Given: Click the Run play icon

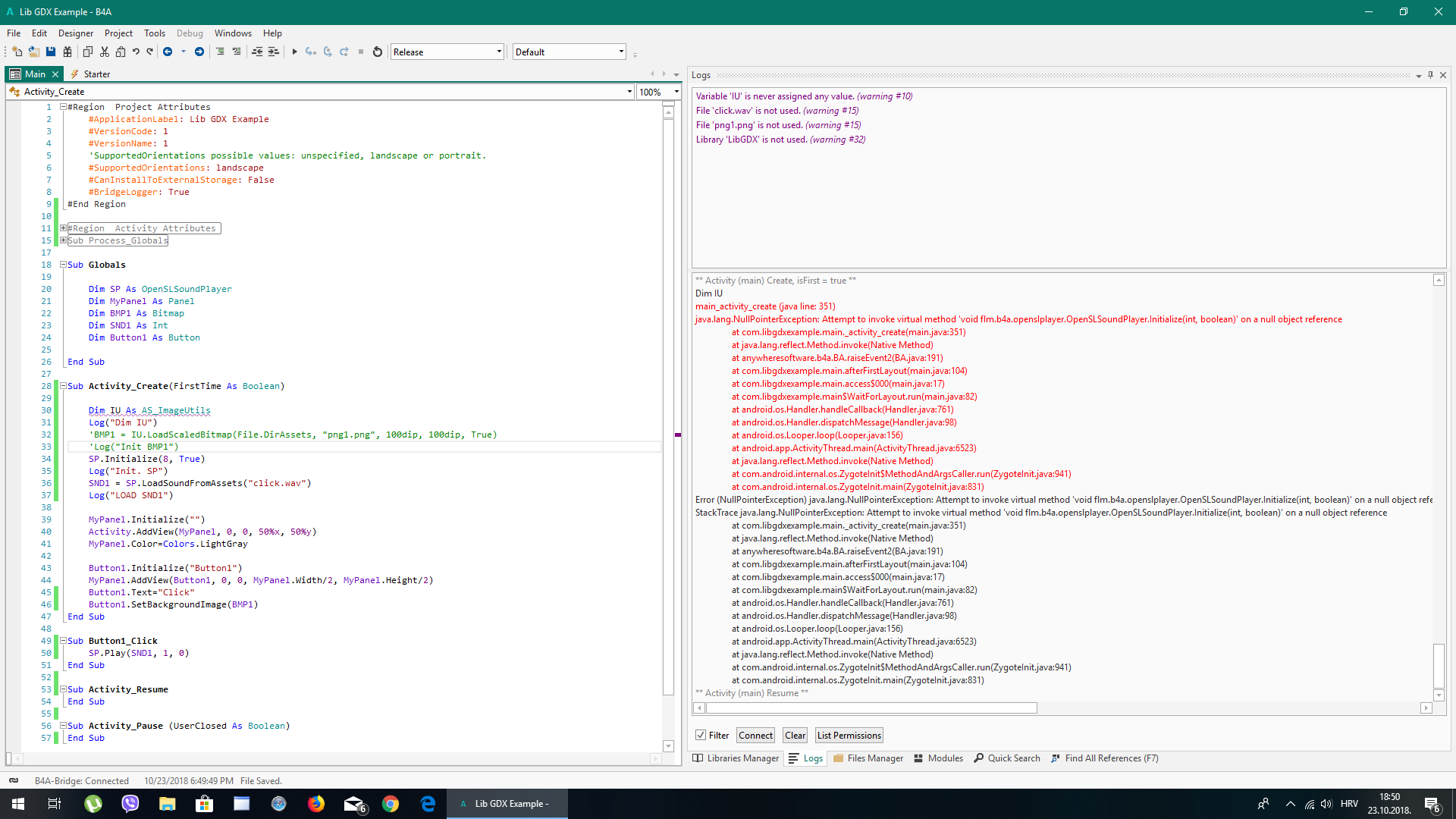Looking at the screenshot, I should tap(294, 52).
